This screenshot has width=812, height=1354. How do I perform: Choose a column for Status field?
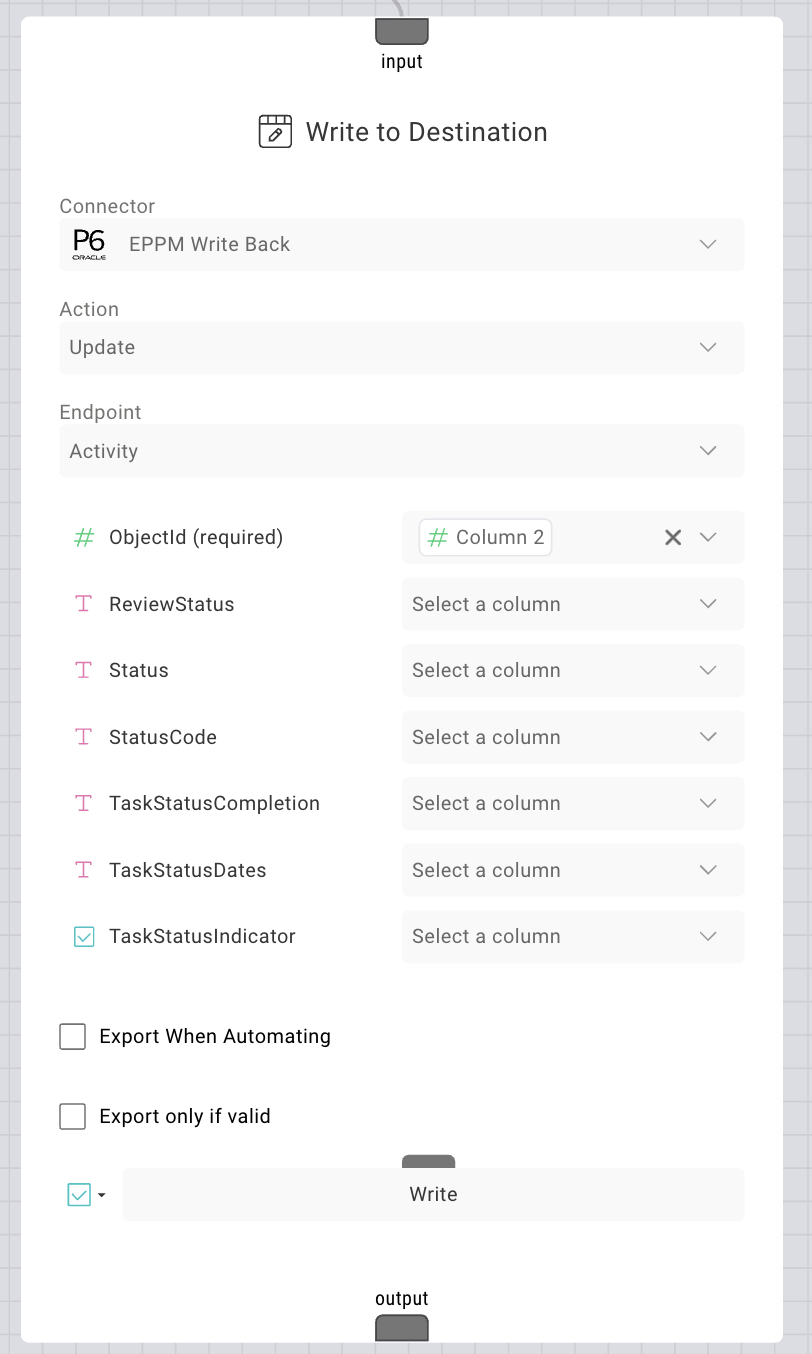(572, 670)
